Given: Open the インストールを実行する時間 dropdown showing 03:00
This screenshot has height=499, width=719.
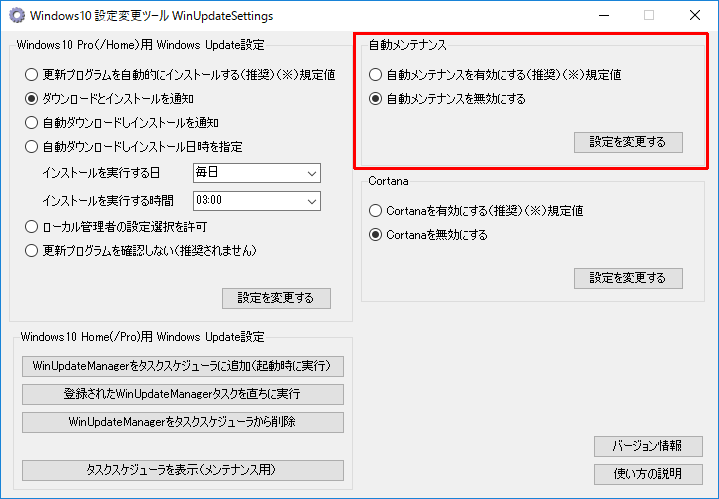Looking at the screenshot, I should (257, 200).
